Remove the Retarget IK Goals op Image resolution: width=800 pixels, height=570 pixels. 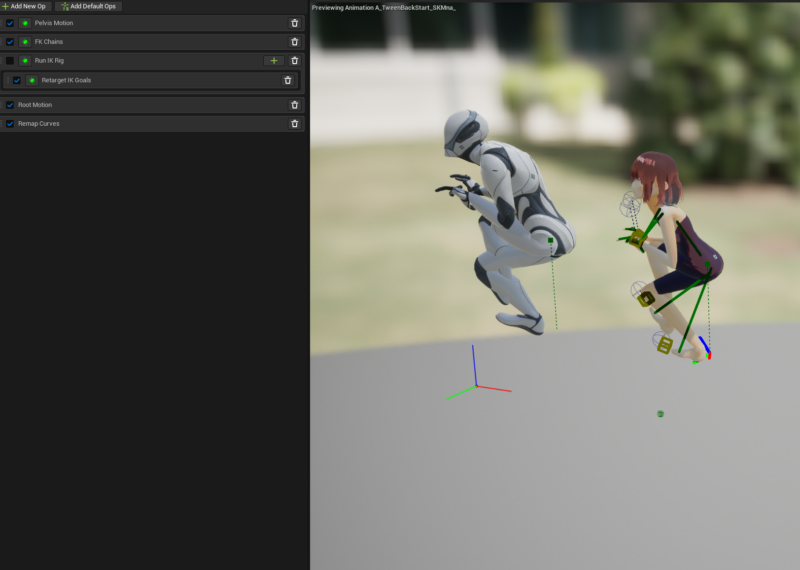(x=288, y=80)
